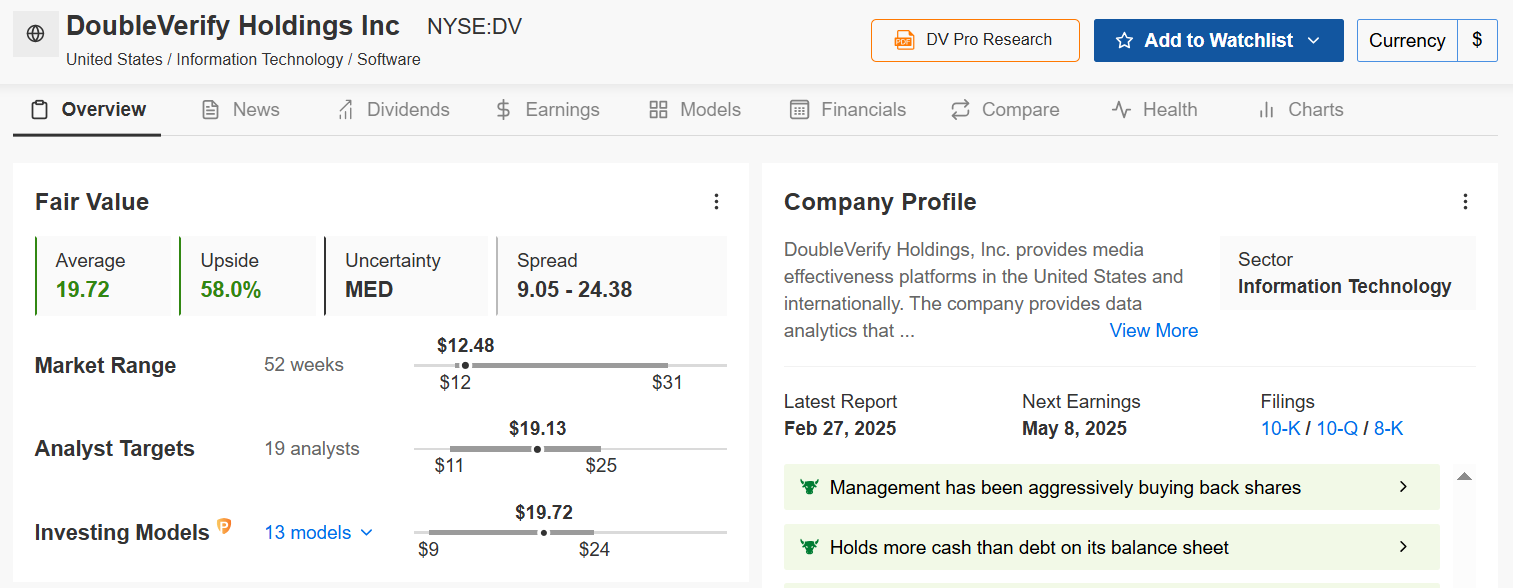Click the 52 weeks label
The image size is (1513, 588).
pyautogui.click(x=304, y=365)
